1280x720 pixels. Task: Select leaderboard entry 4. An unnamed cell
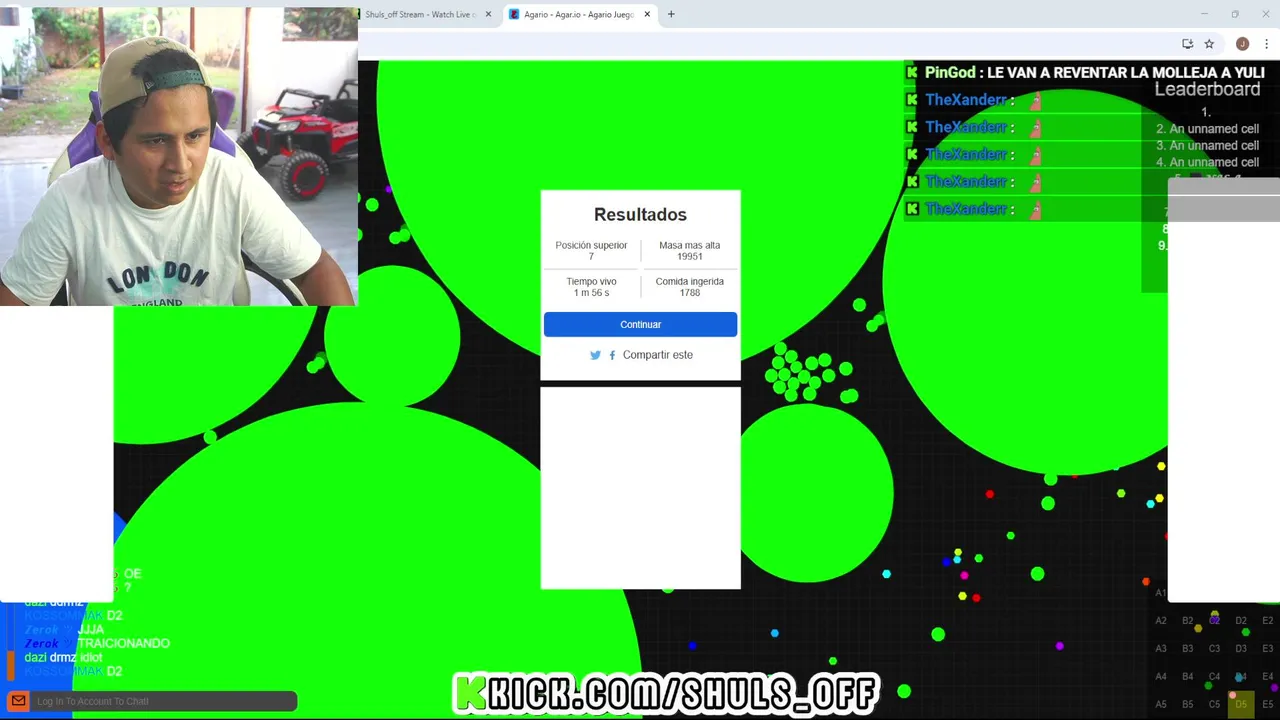coord(1207,162)
